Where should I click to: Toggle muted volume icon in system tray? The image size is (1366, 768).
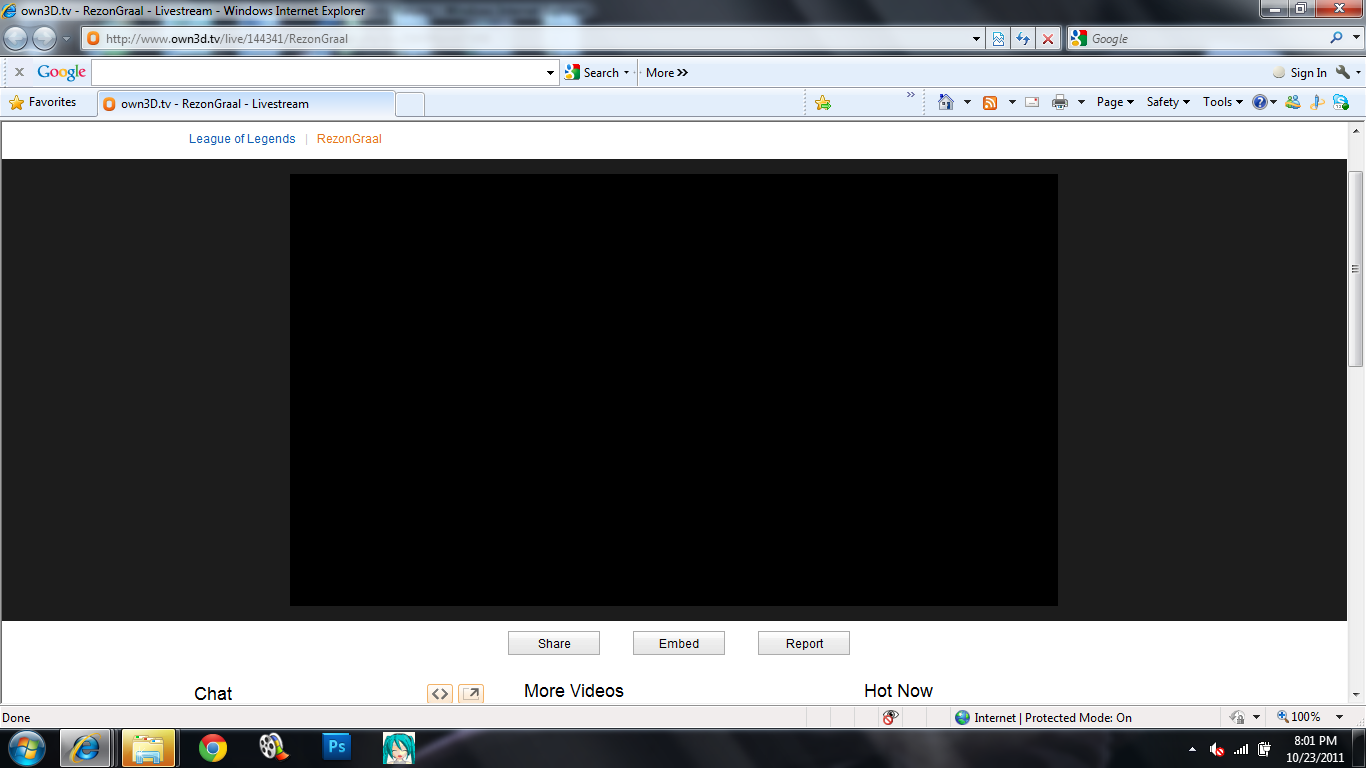click(x=1217, y=749)
